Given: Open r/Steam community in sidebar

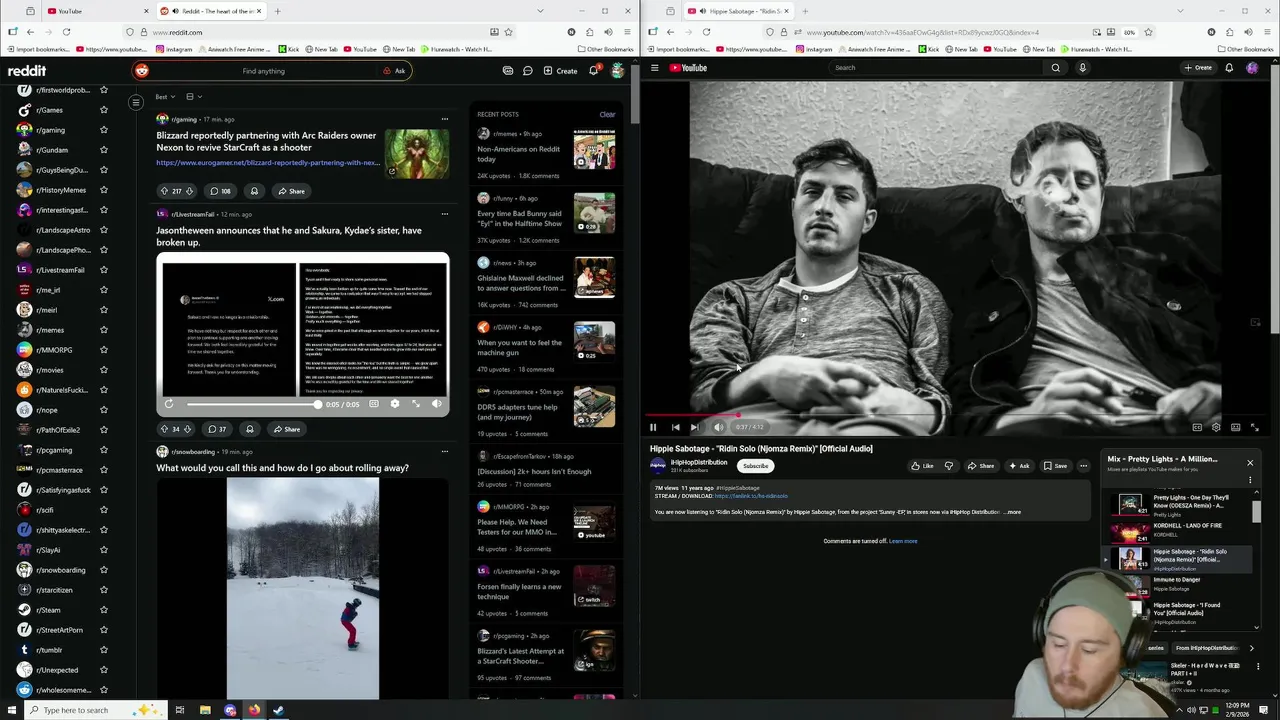Looking at the screenshot, I should (x=48, y=610).
